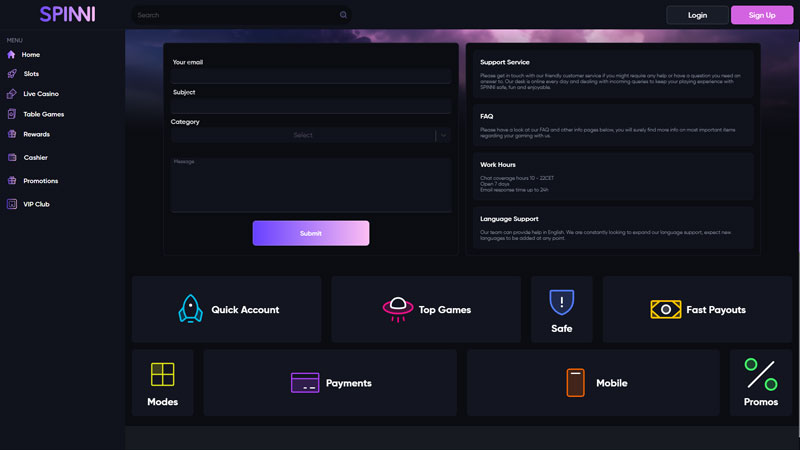Click the Promotions gift icon

click(12, 181)
